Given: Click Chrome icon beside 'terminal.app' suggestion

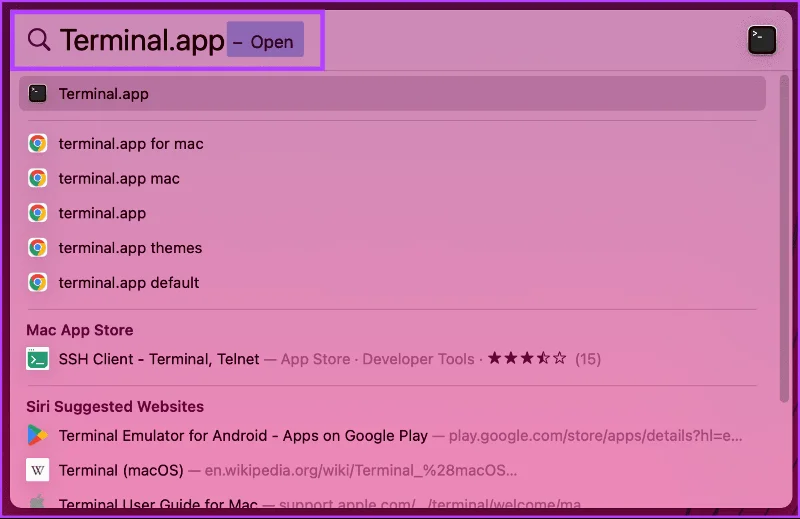Looking at the screenshot, I should point(37,213).
